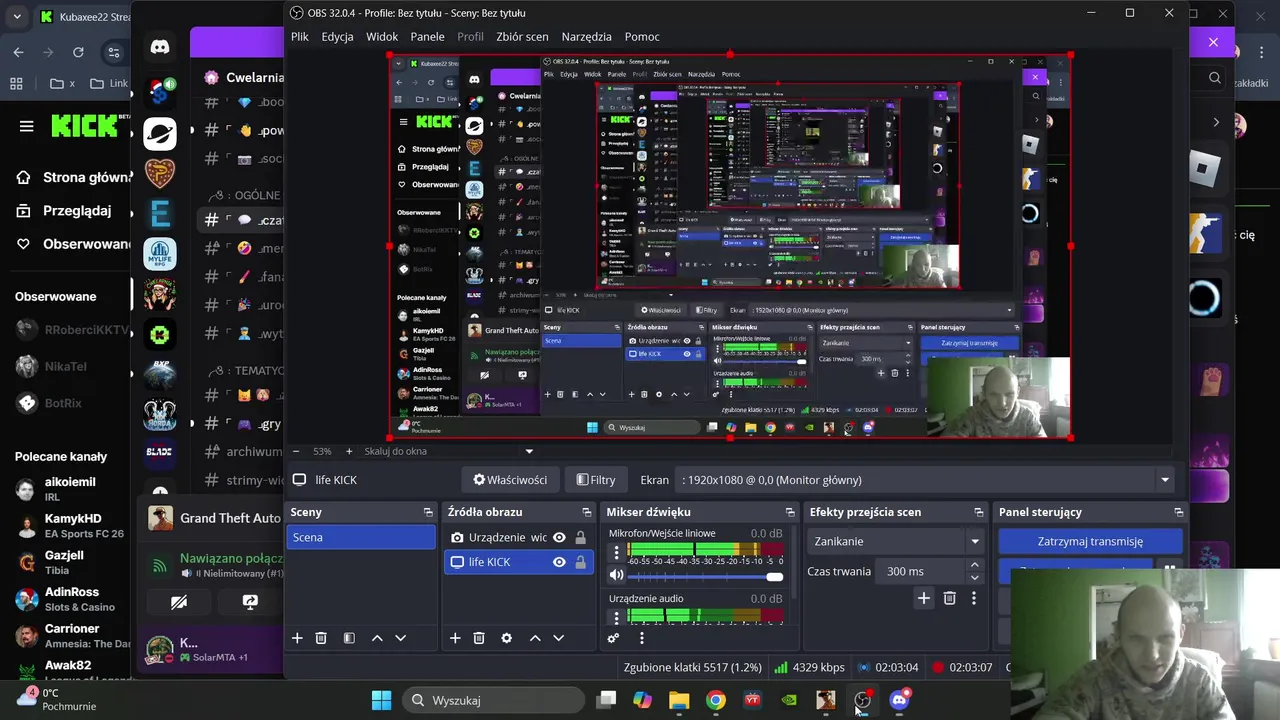
Task: Adjust Mikrofon/Wejście liniowe volume slider
Action: 705,577
